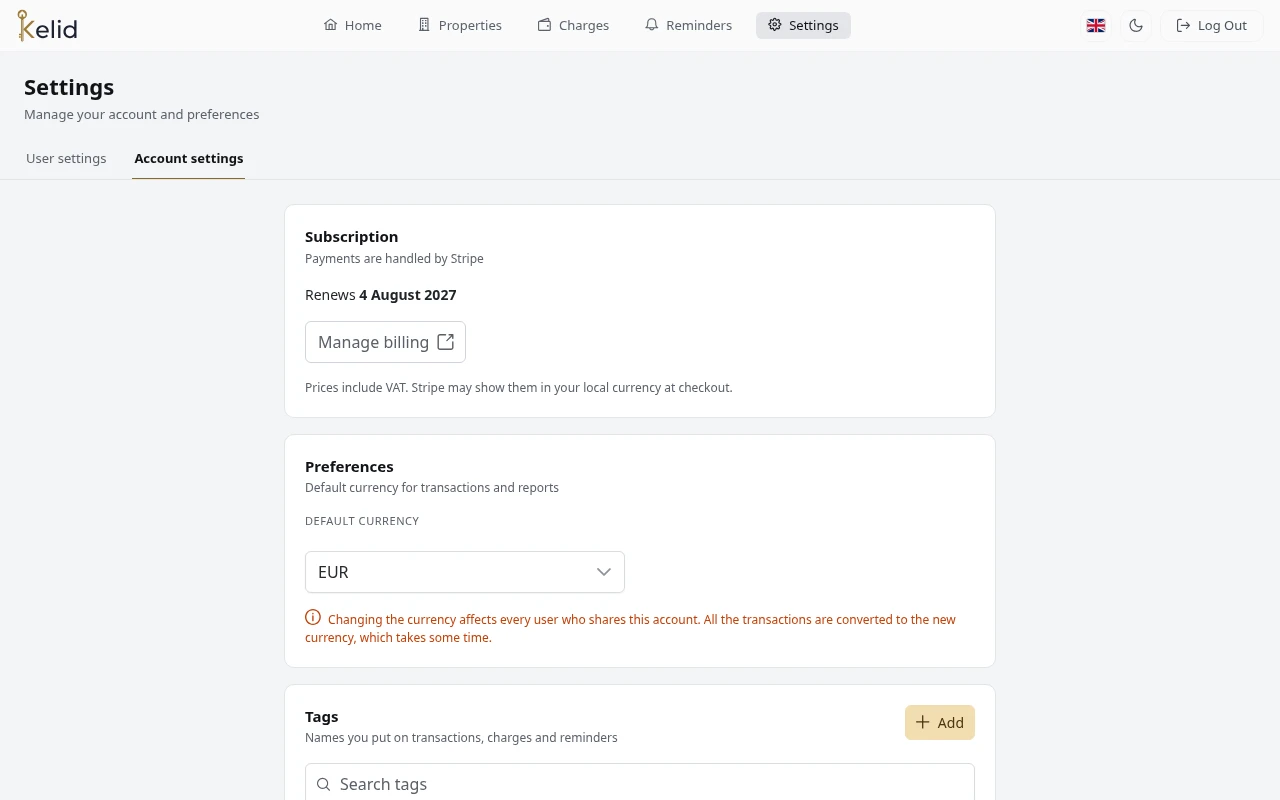
Task: Click the Log Out button
Action: (x=1212, y=26)
